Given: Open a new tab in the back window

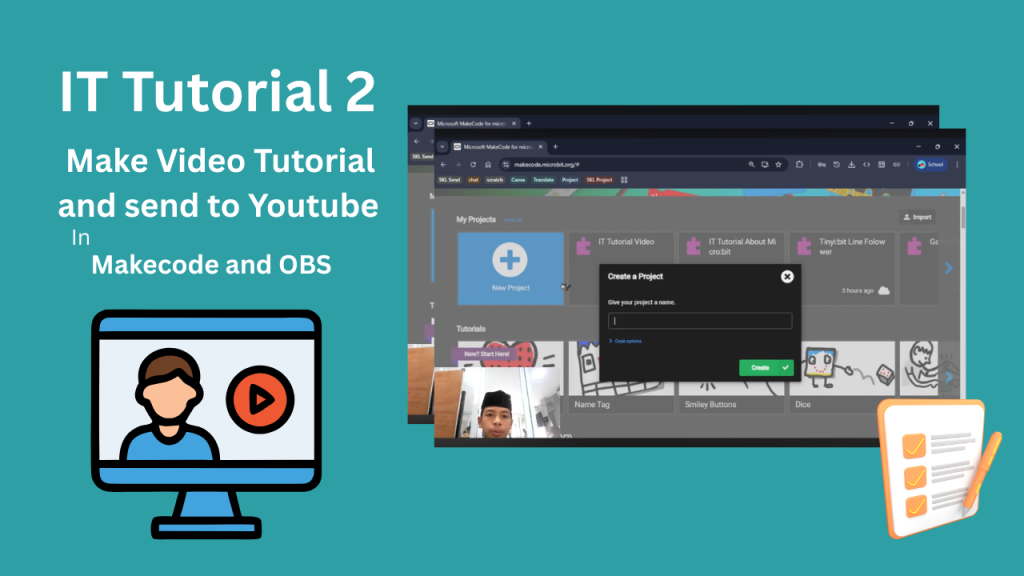Looking at the screenshot, I should click(528, 123).
